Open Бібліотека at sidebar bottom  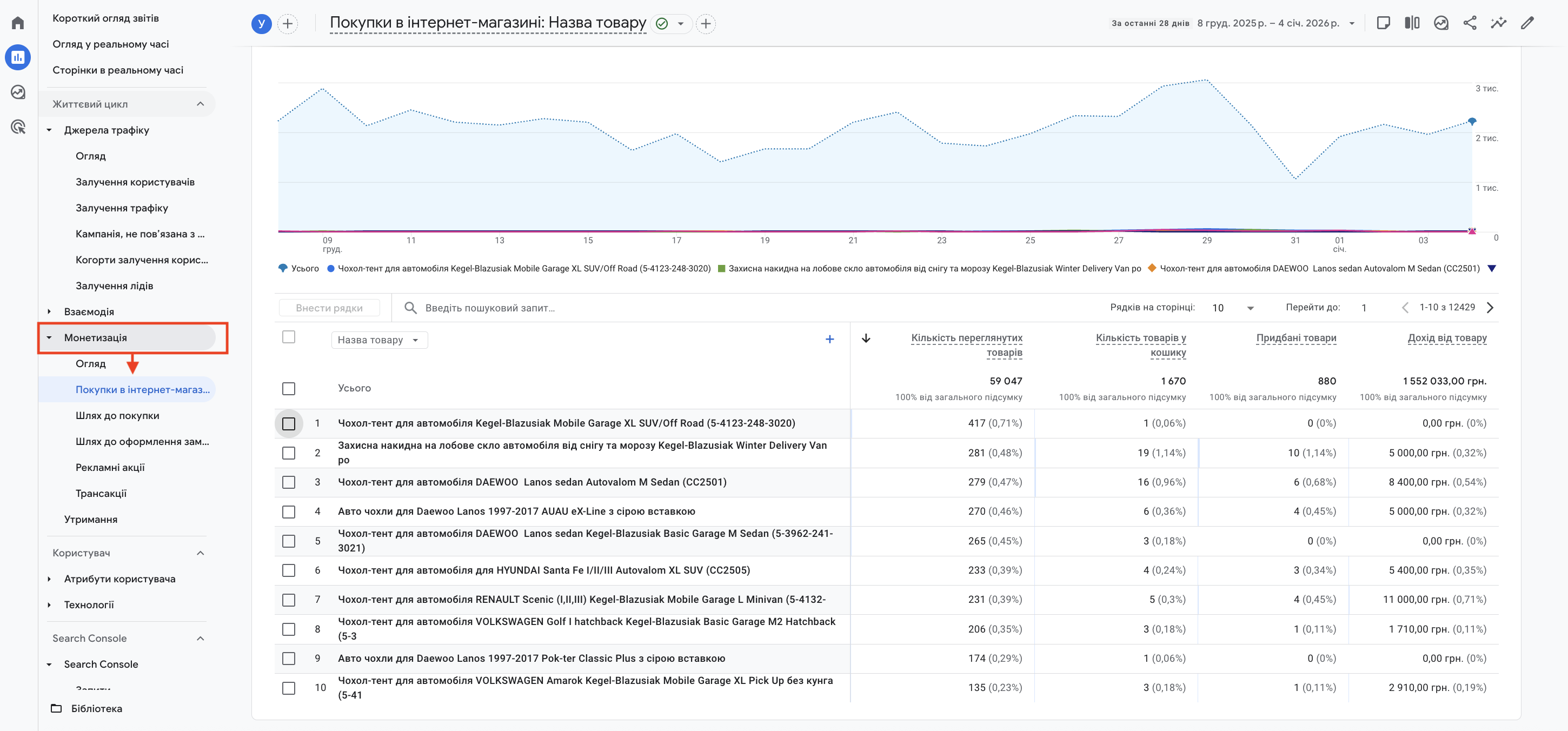tap(96, 708)
